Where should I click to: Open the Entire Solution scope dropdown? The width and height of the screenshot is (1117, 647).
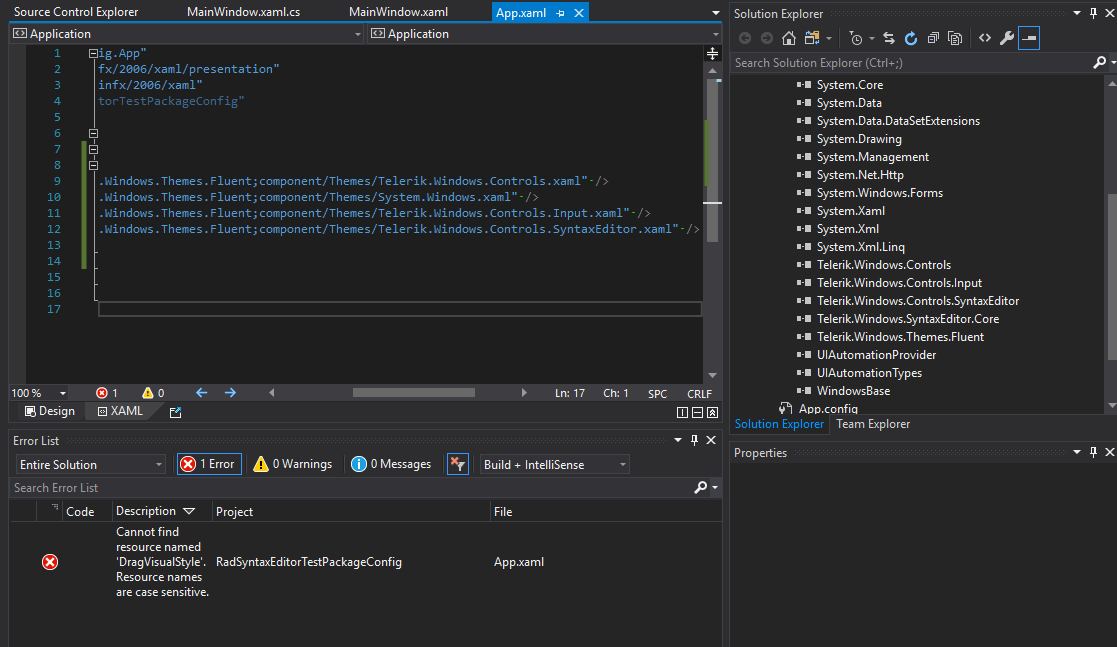point(90,464)
